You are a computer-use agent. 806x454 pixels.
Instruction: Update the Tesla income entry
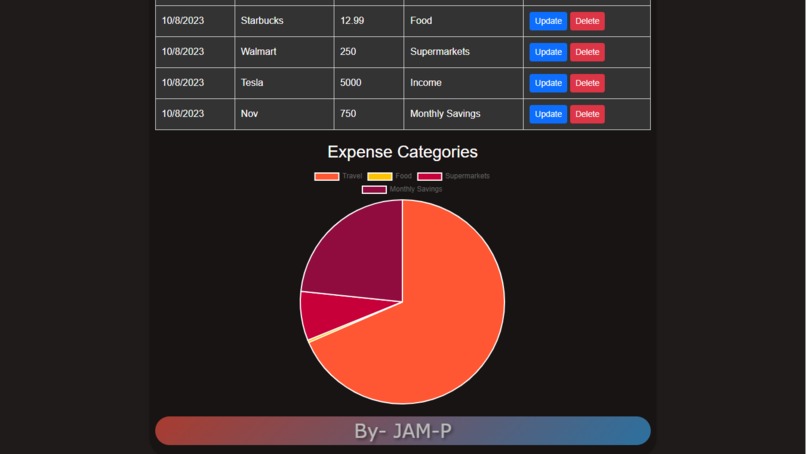coord(548,83)
